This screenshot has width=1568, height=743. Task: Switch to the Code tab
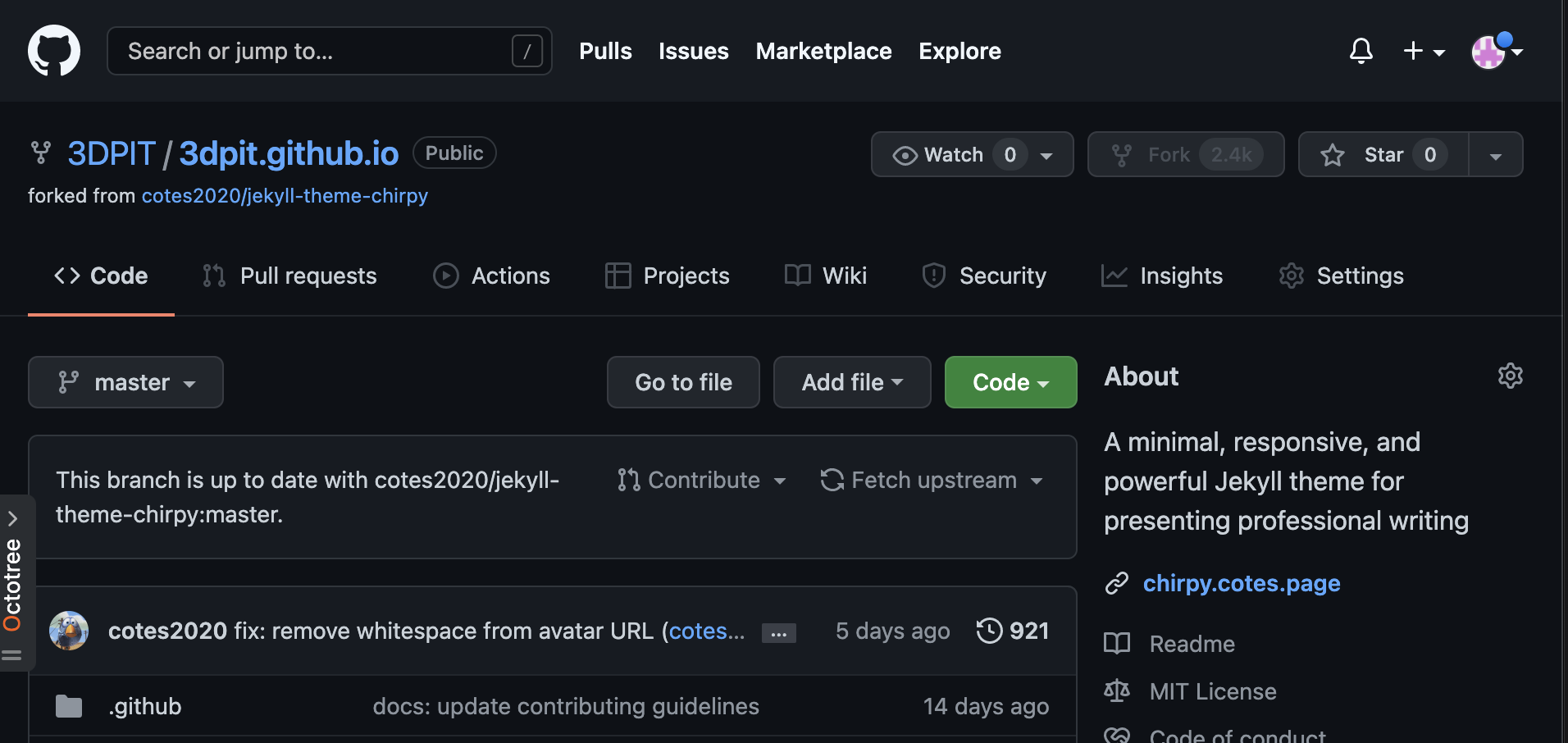(x=101, y=276)
